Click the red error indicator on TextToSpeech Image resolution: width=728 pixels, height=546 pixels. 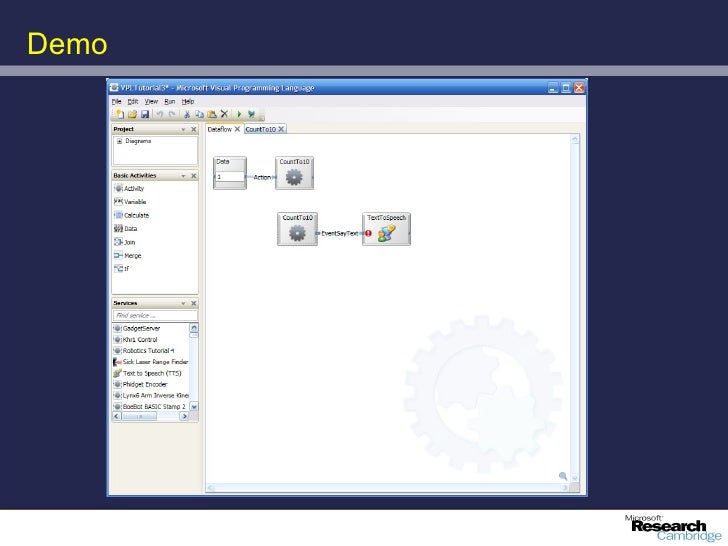pos(368,234)
